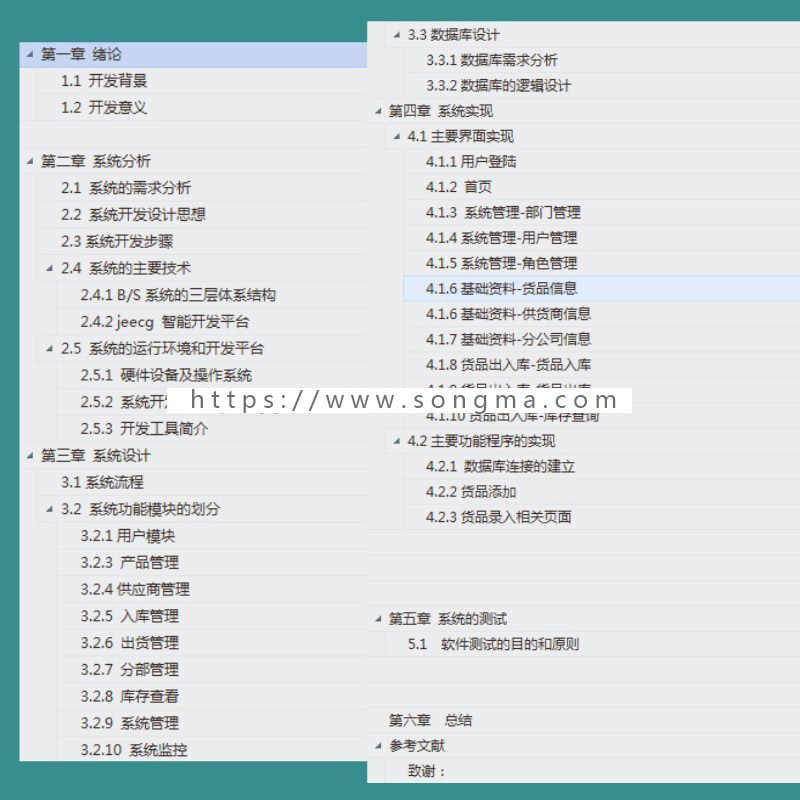The width and height of the screenshot is (800, 800).
Task: Select 4.1.4 系统管理-用户管理
Action: tap(502, 238)
